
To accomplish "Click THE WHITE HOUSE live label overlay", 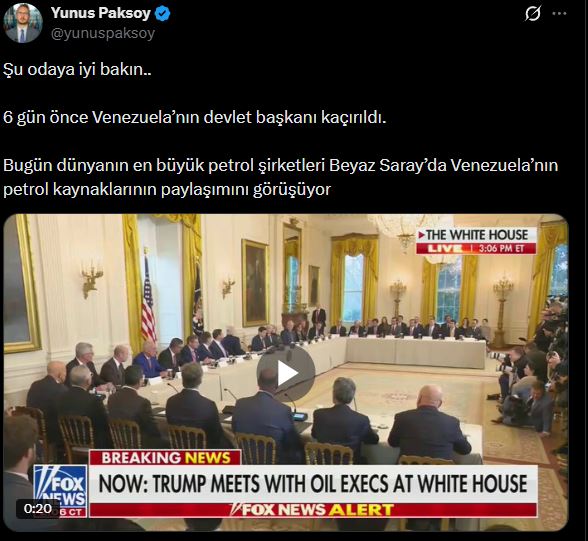I will [477, 235].
